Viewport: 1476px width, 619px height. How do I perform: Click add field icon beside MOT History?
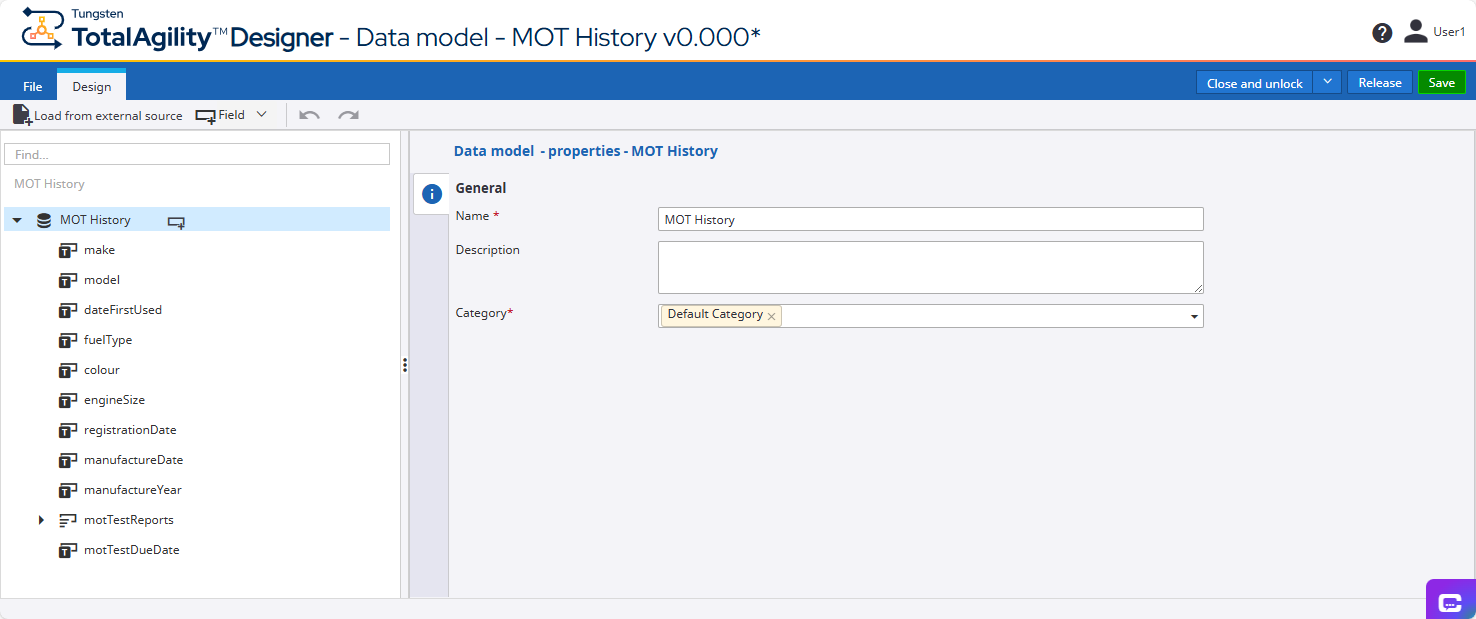[176, 221]
